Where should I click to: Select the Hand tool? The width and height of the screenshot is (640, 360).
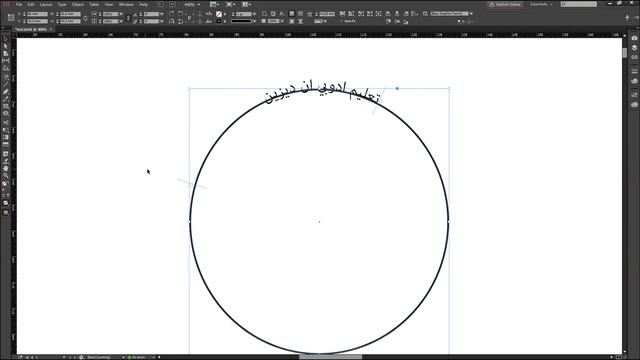(x=5, y=168)
